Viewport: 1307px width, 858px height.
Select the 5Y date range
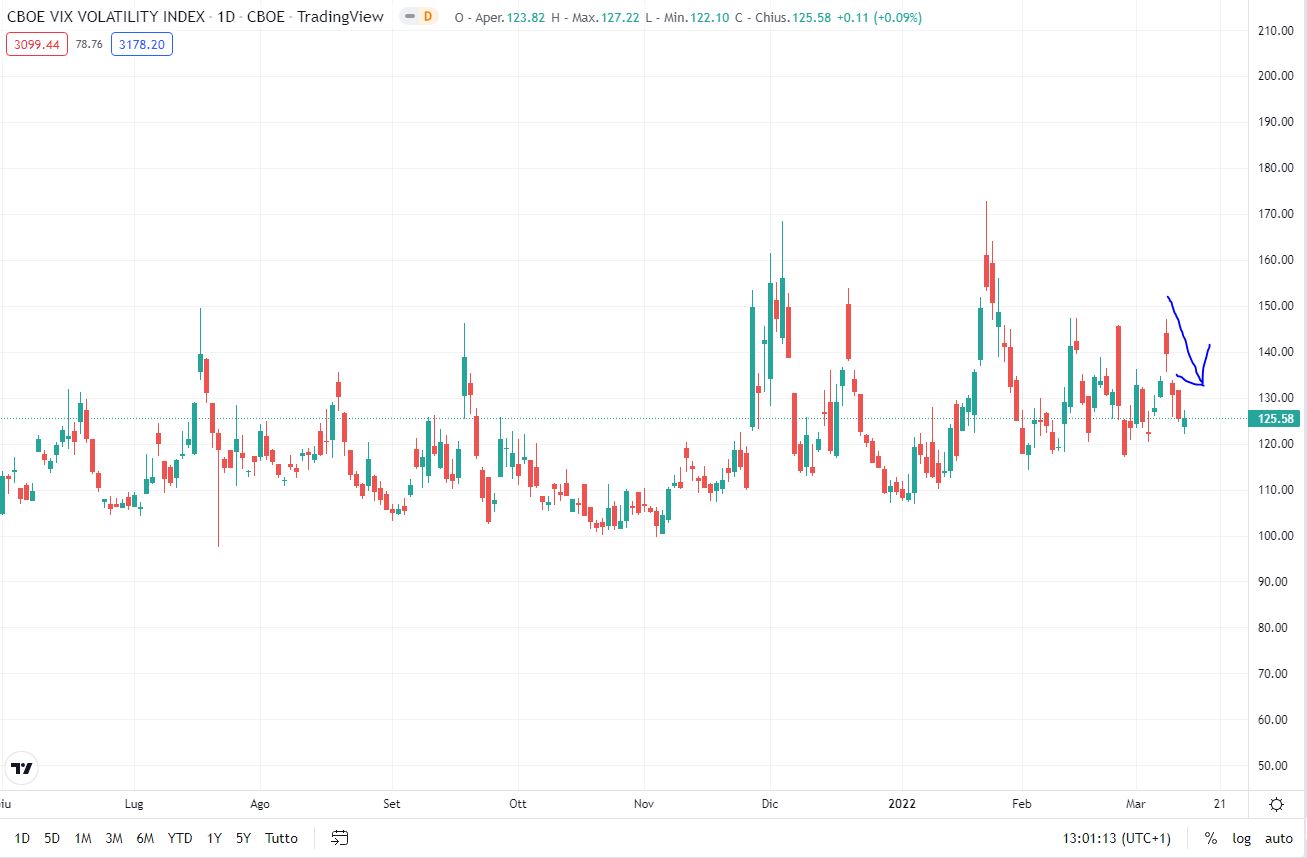pos(243,838)
